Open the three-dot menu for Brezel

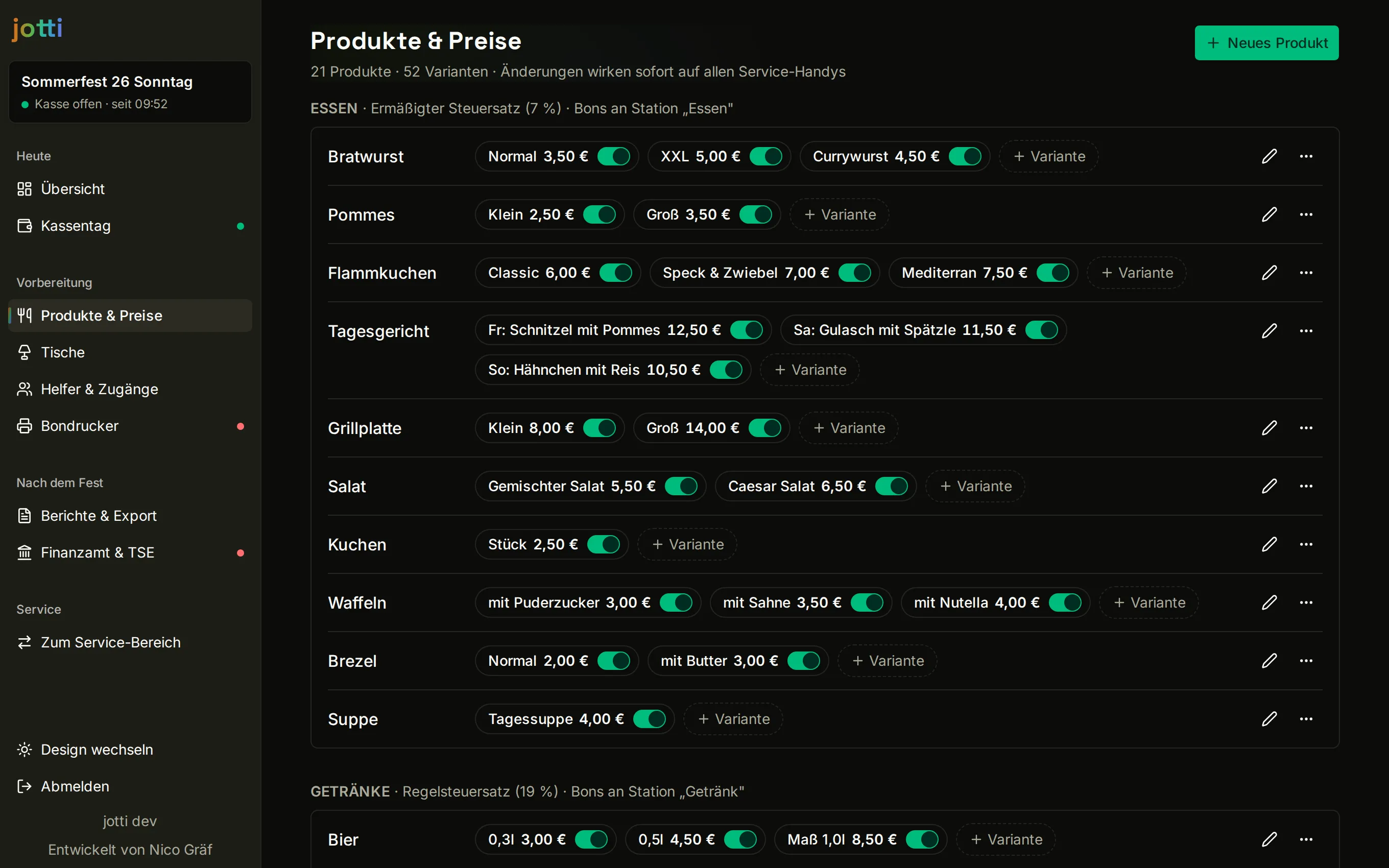1306,661
